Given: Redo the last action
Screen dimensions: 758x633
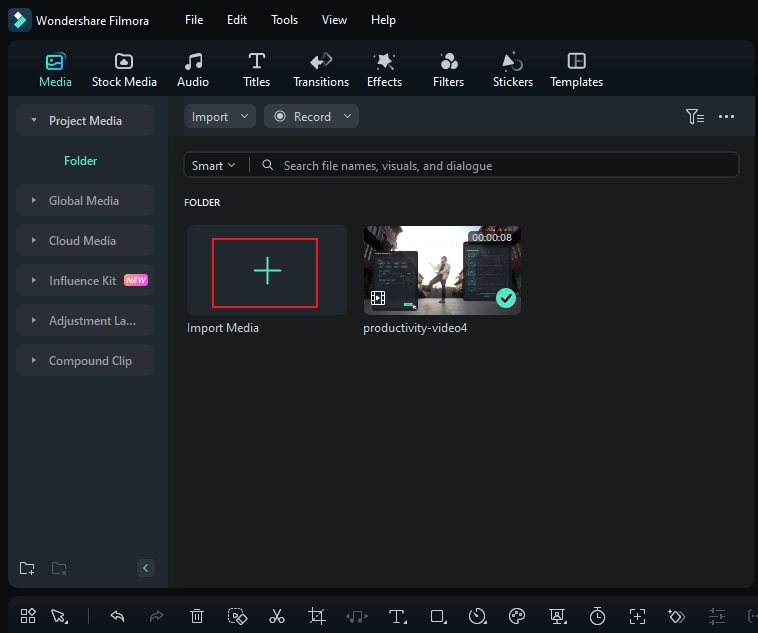Looking at the screenshot, I should [157, 616].
